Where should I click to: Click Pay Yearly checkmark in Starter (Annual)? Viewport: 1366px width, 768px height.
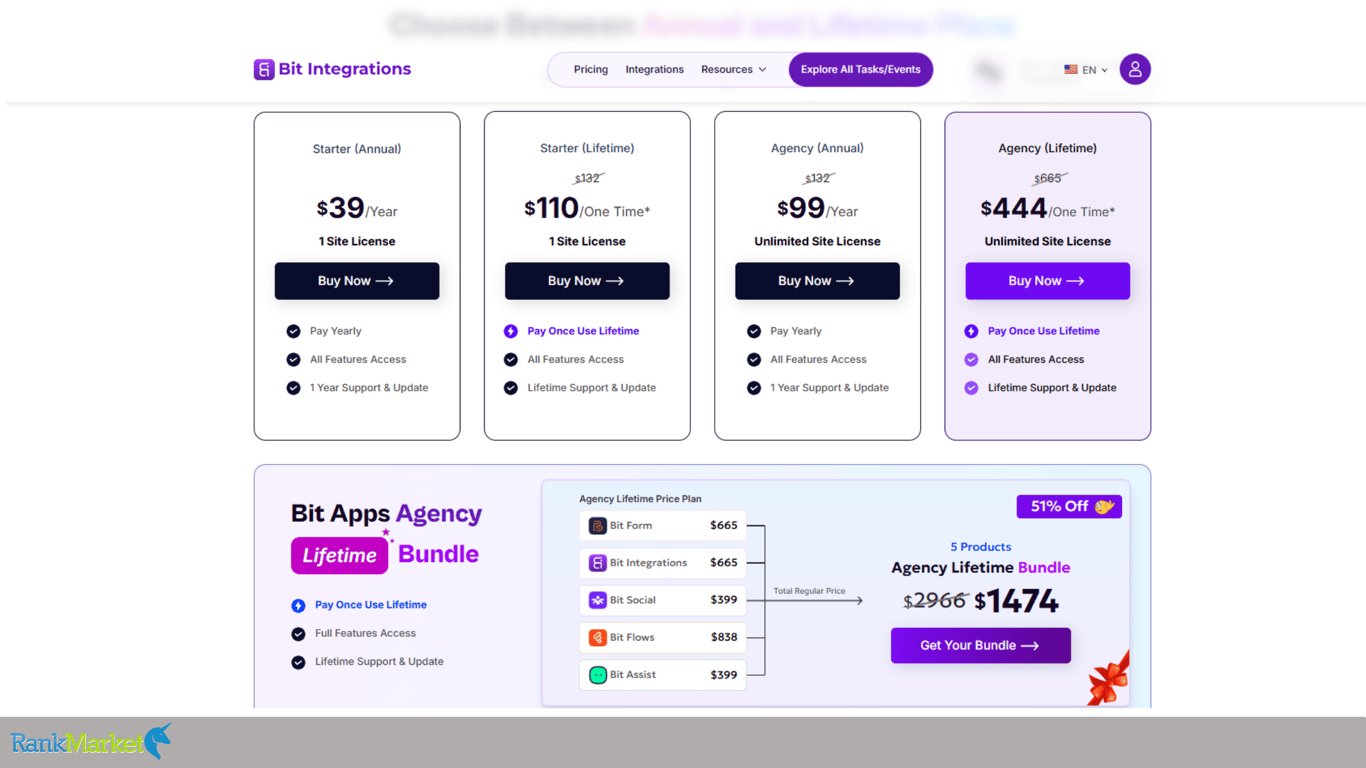[x=293, y=331]
